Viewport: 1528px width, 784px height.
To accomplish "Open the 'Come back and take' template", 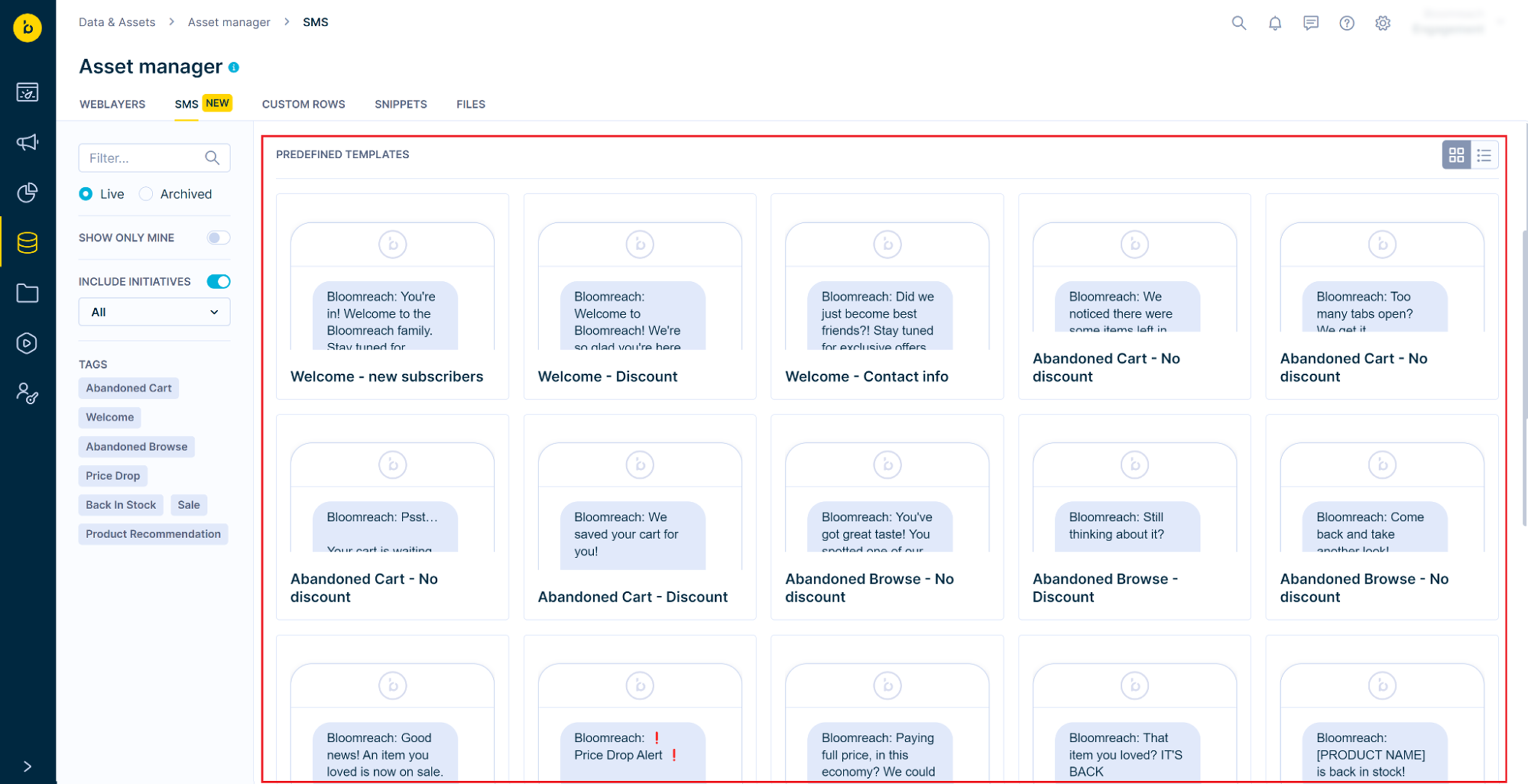I will pos(1382,517).
